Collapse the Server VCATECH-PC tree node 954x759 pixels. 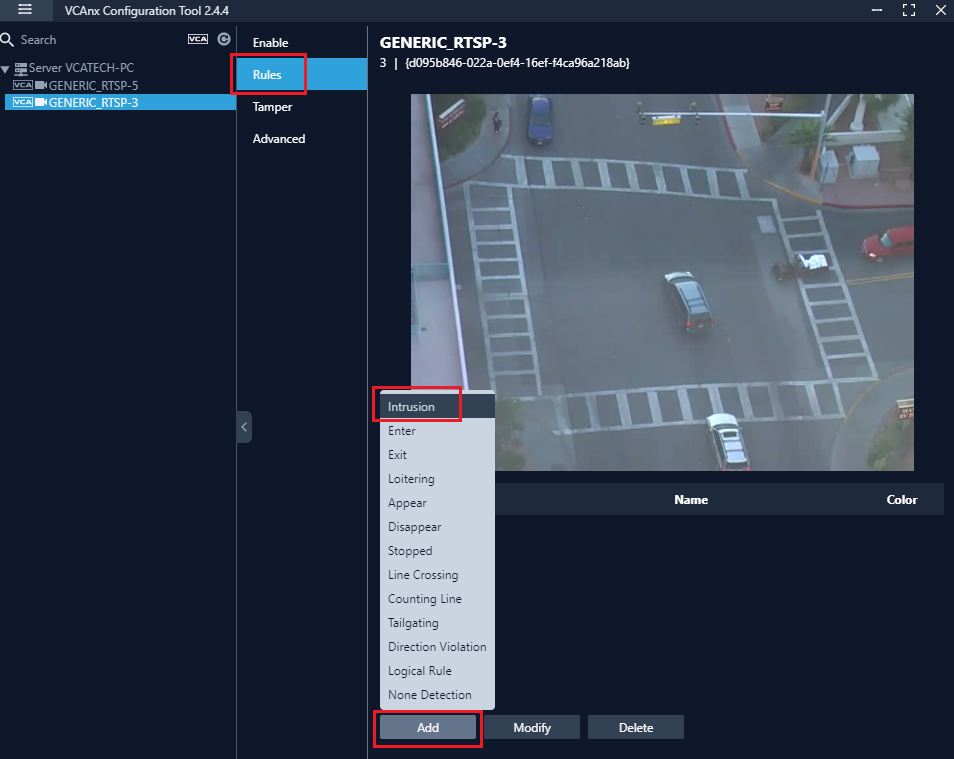[6, 69]
